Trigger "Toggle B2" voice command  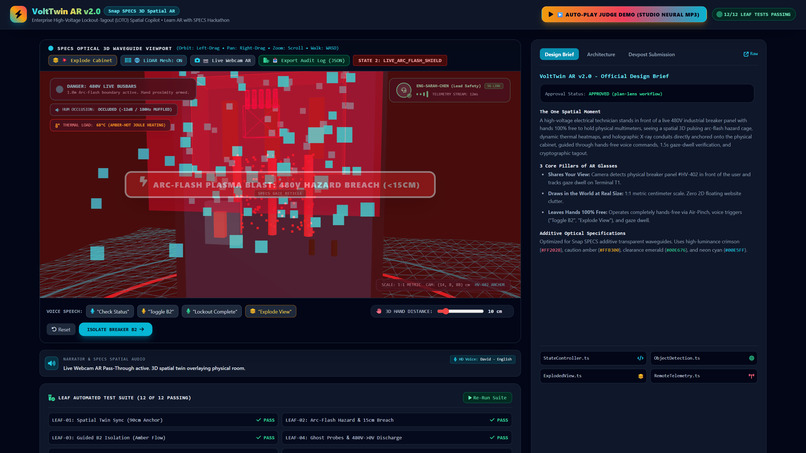(x=158, y=312)
